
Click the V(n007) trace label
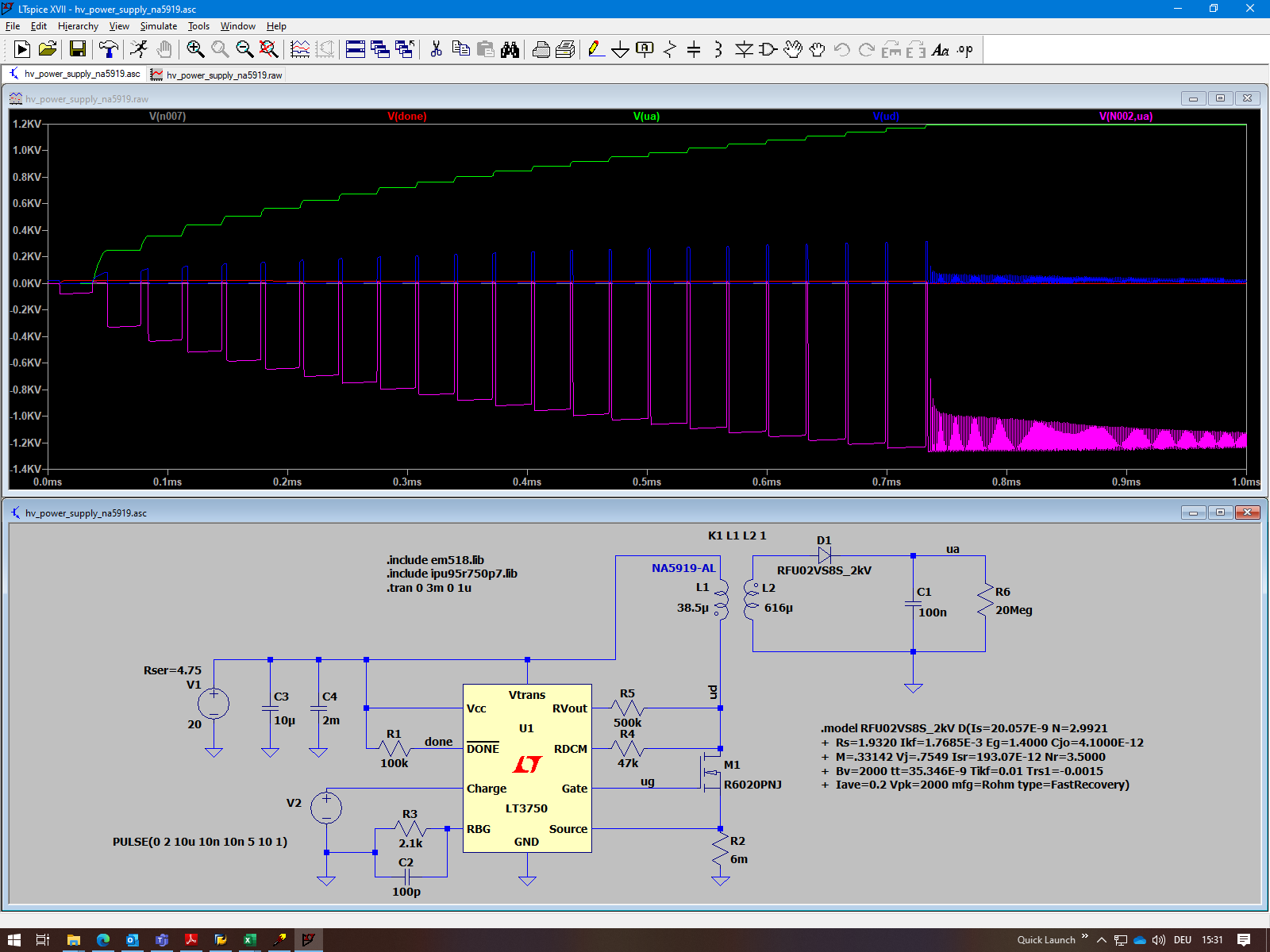pyautogui.click(x=167, y=116)
